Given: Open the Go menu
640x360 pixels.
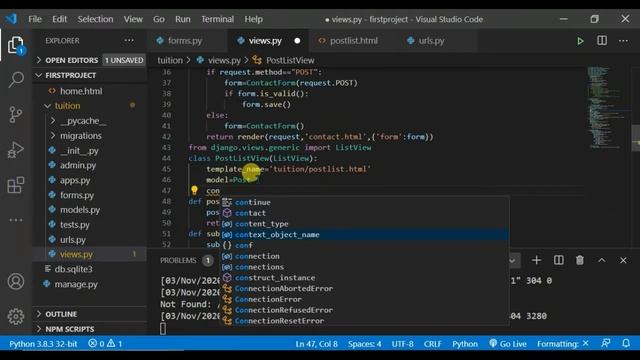Looking at the screenshot, I should (159, 19).
